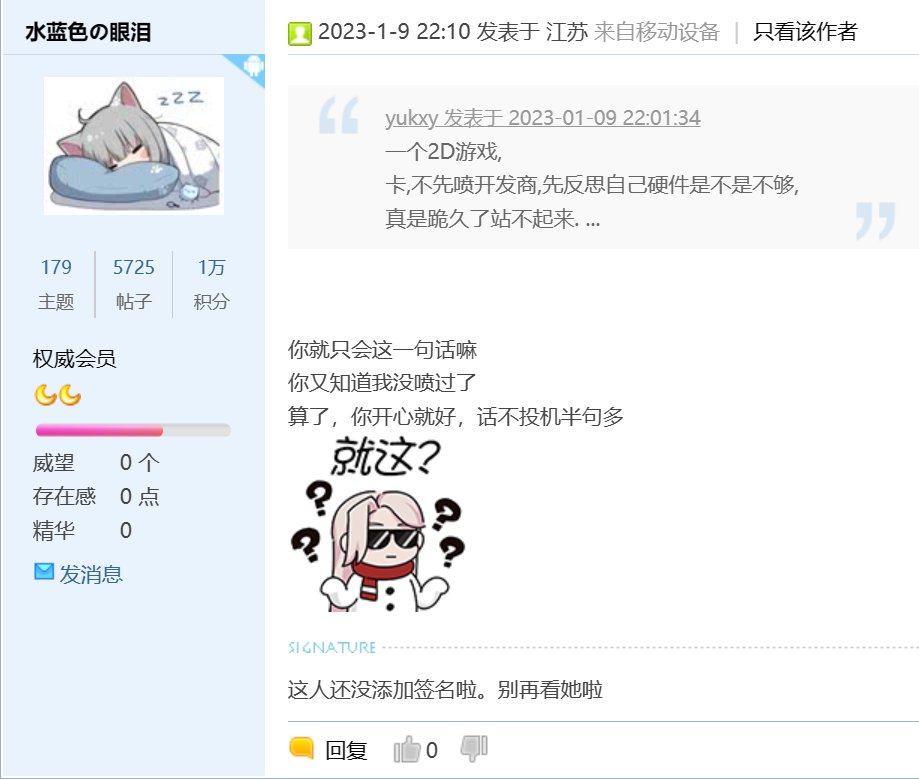Click the thumbs down dislike icon
This screenshot has width=919, height=780.
(x=474, y=748)
